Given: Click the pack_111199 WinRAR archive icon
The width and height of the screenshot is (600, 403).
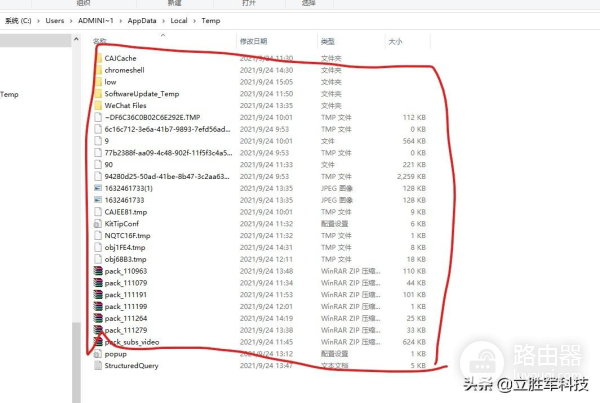Looking at the screenshot, I should 98,307.
